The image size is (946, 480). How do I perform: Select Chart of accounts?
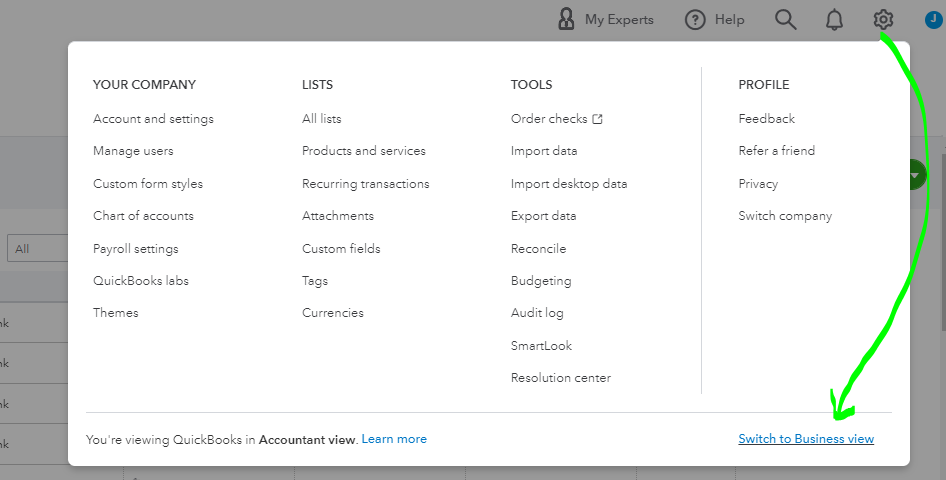143,216
